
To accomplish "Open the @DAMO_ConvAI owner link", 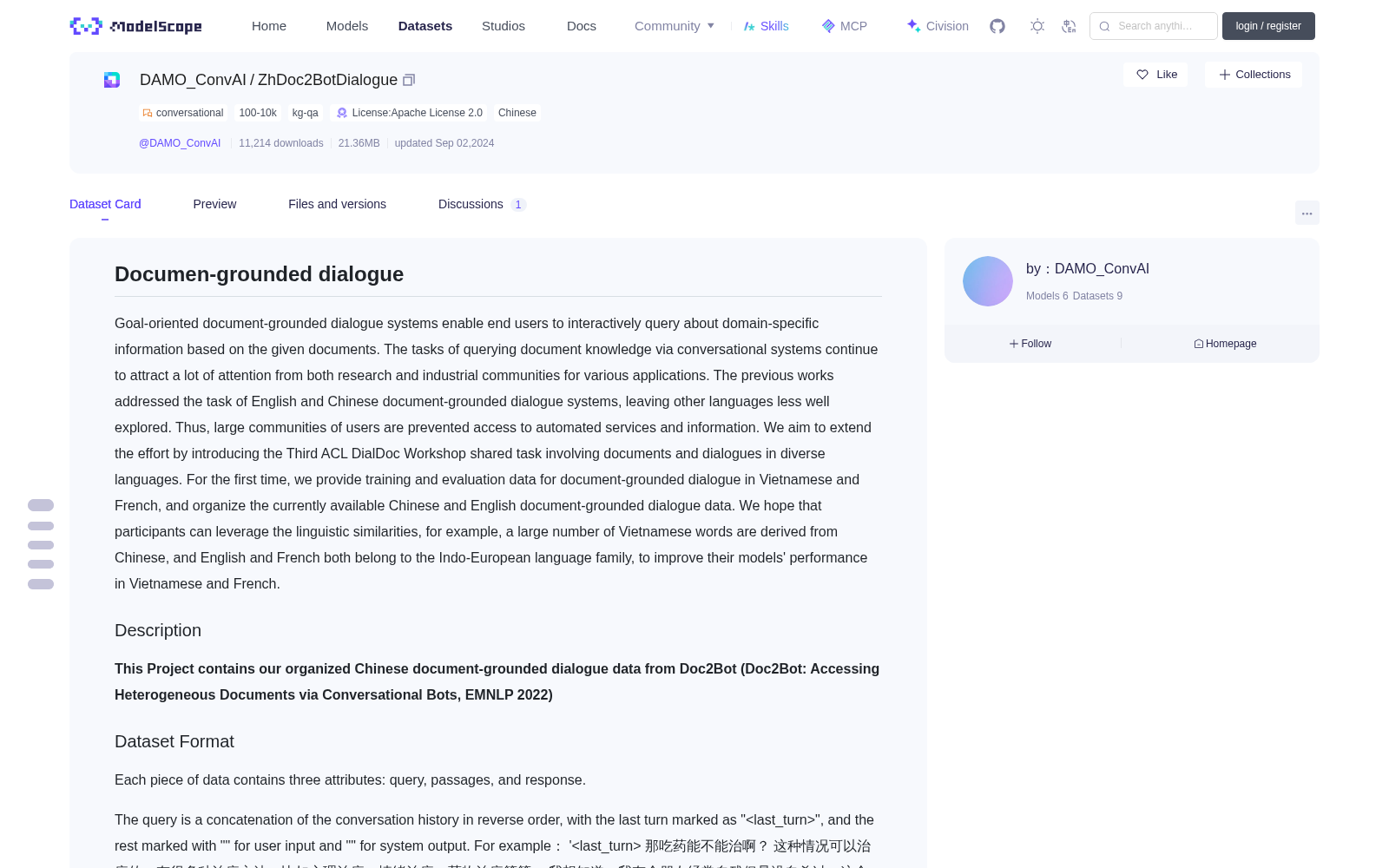I will click(180, 143).
